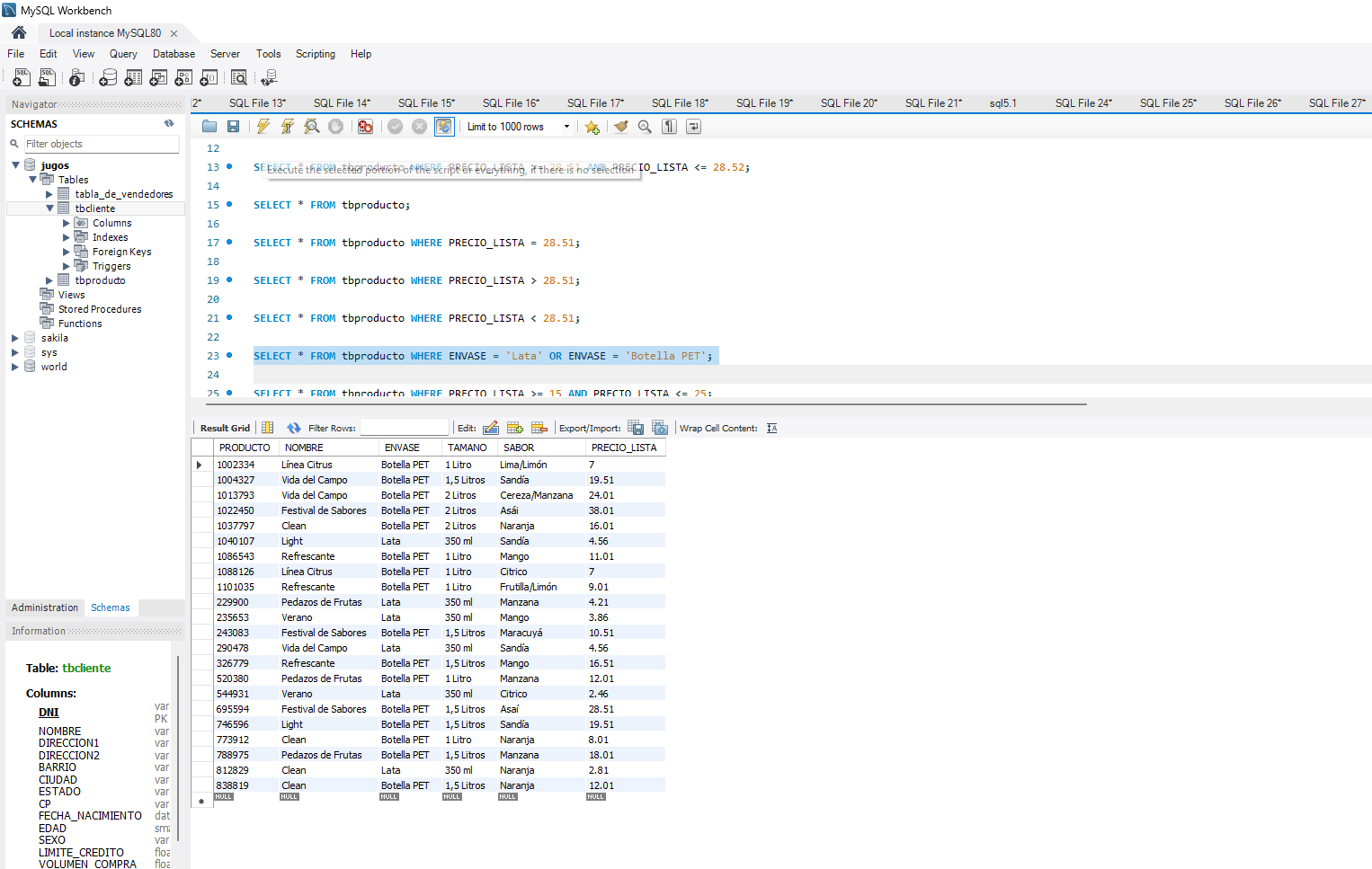
Task: Toggle word wrapping in editor
Action: pyautogui.click(x=693, y=127)
